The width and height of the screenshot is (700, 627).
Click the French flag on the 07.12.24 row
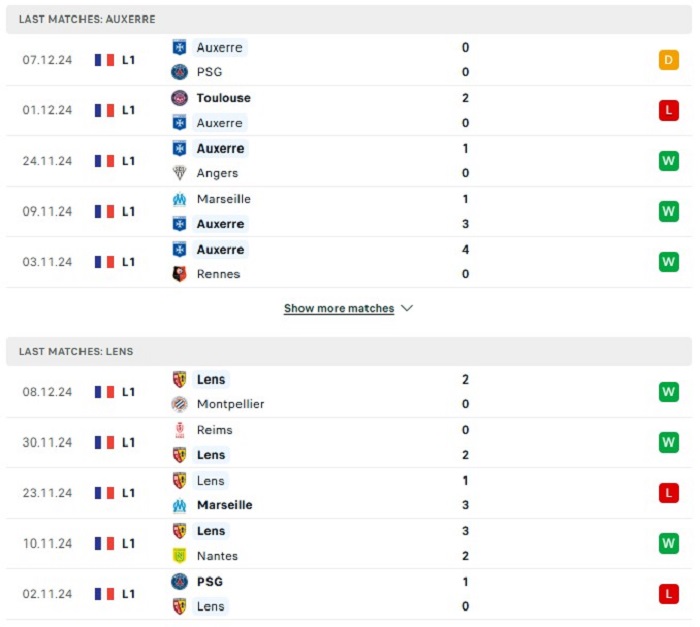point(104,60)
